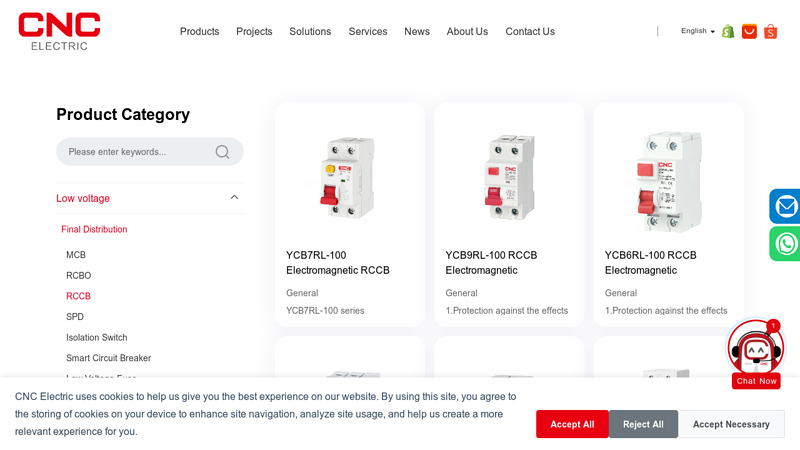Click 'YCB7RL-100 series' description text

click(325, 311)
